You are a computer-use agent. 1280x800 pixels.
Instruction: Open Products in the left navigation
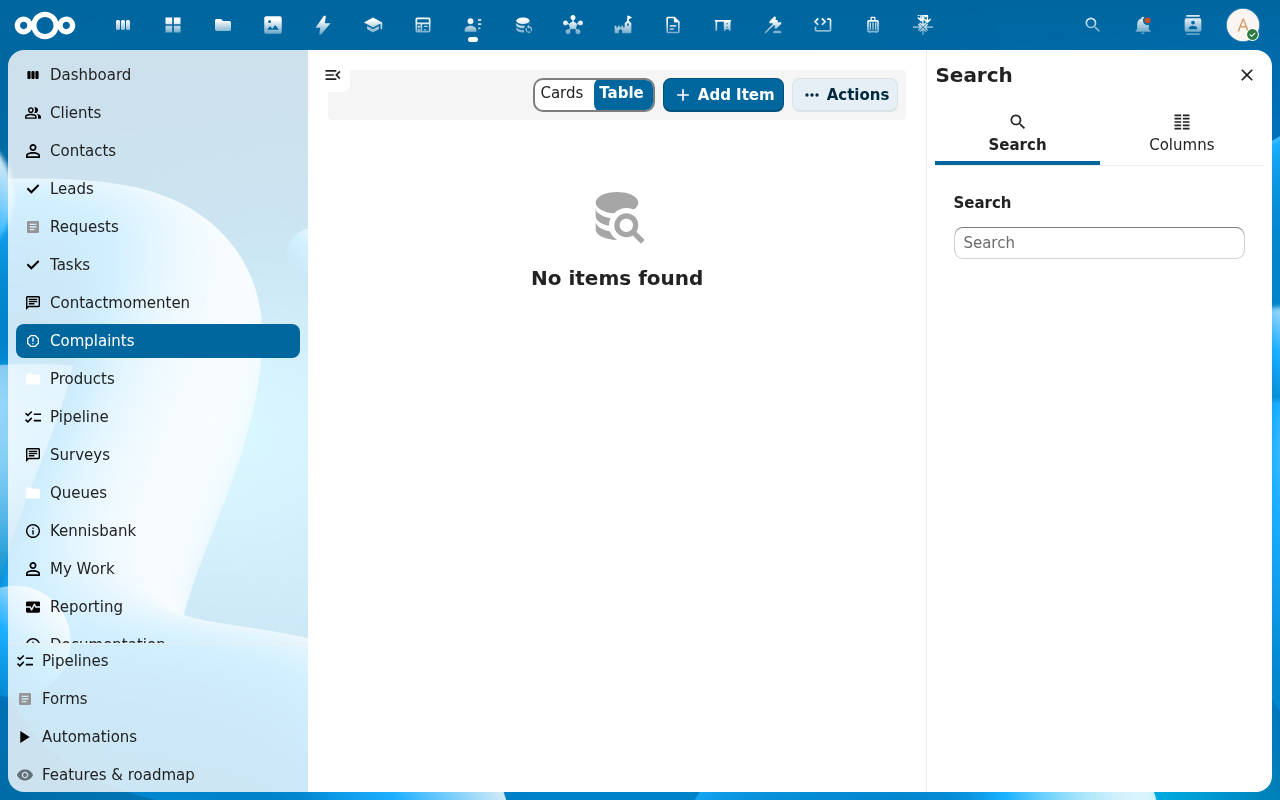[x=158, y=379]
